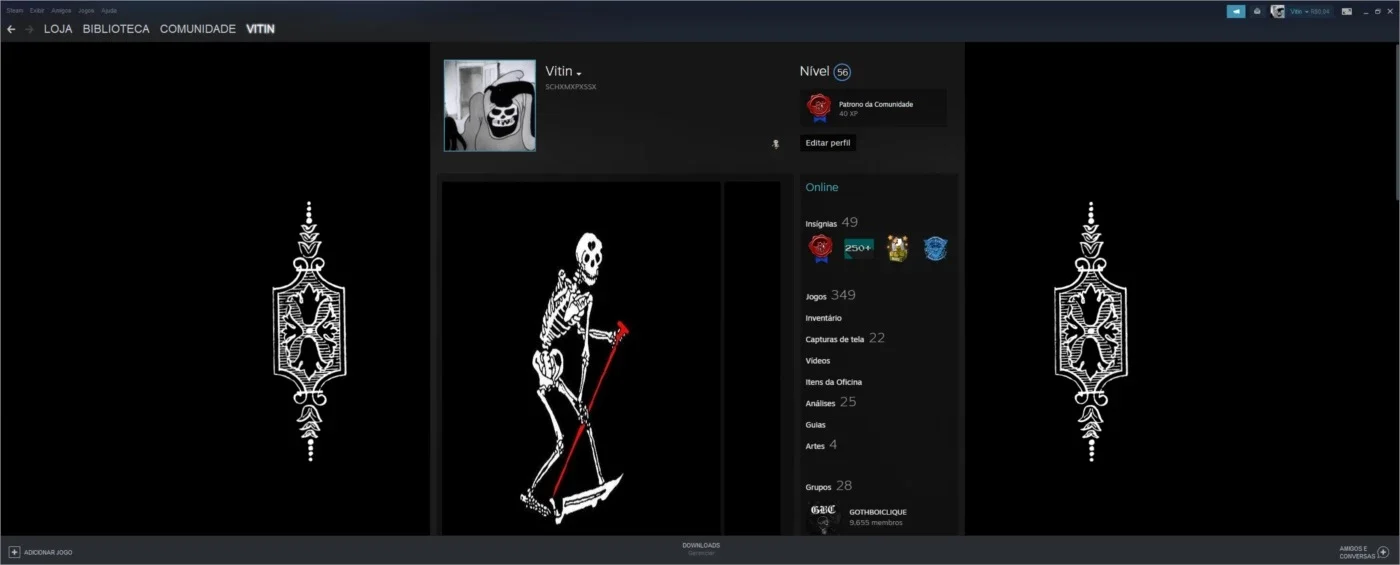Open the Ajuda menu
The height and width of the screenshot is (565, 1400).
point(109,10)
